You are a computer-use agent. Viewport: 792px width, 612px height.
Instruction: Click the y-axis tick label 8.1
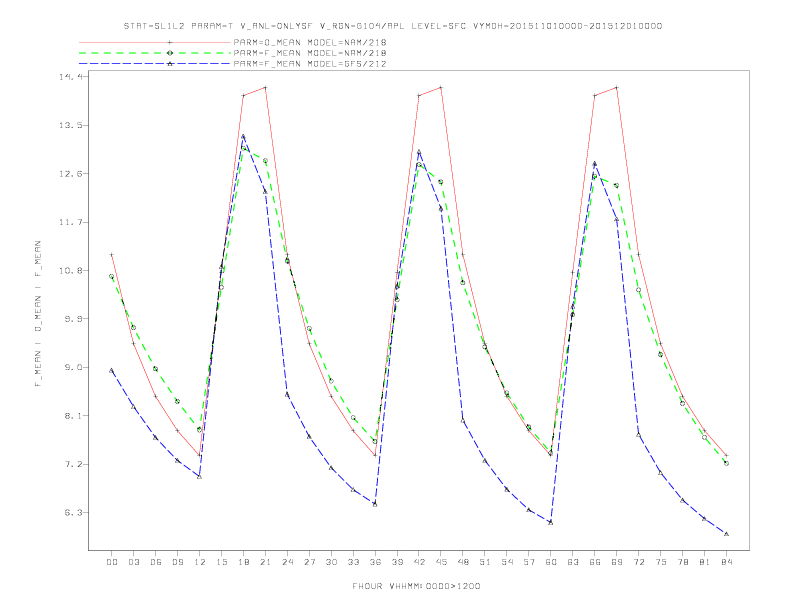74,416
